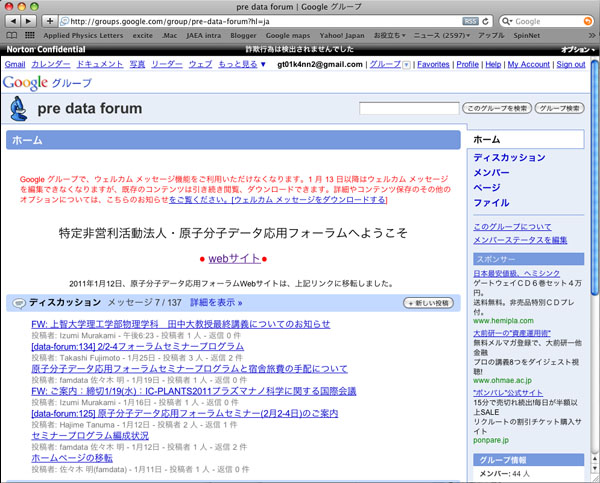Screen dimensions: 600x483
Task: Open the Help link
Action: click(493, 64)
